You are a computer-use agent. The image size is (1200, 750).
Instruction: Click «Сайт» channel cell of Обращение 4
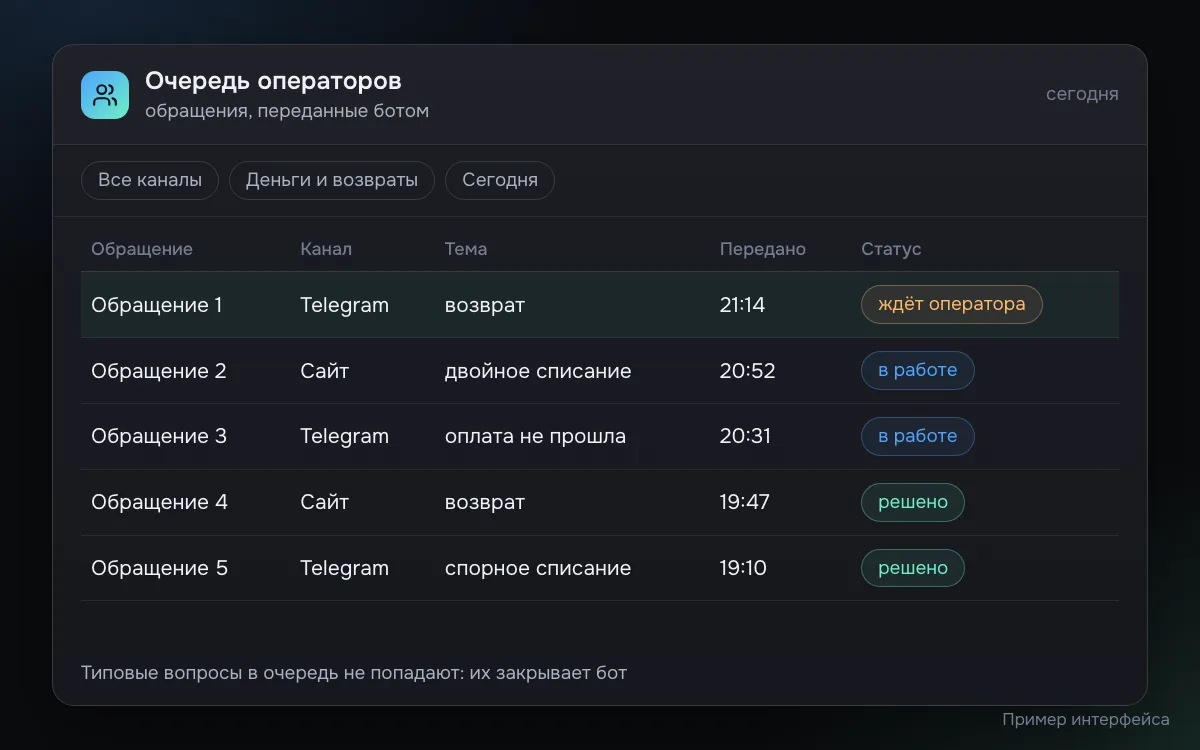pyautogui.click(x=325, y=503)
